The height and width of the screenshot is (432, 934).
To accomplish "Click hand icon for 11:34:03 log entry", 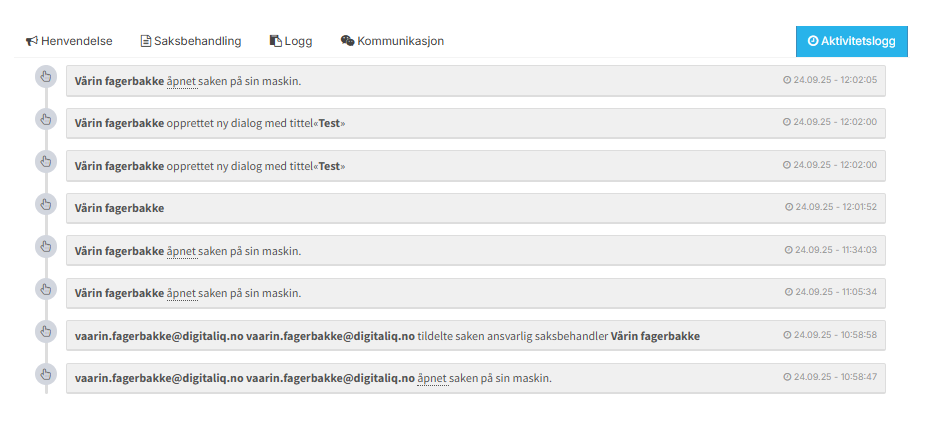I will coord(45,246).
